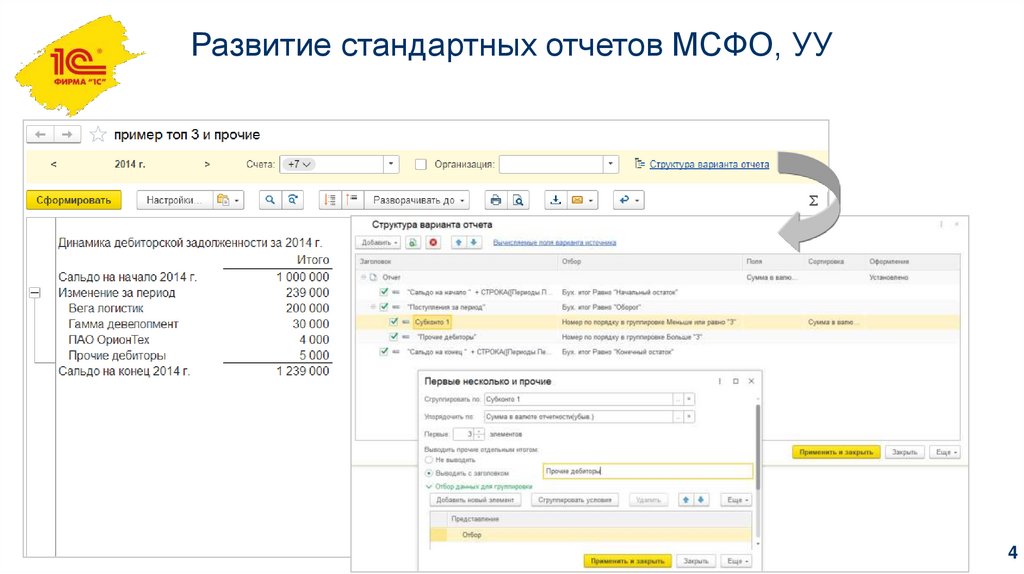This screenshot has width=1024, height=574.
Task: Switch to previous period with '<' arrow
Action: (54, 165)
